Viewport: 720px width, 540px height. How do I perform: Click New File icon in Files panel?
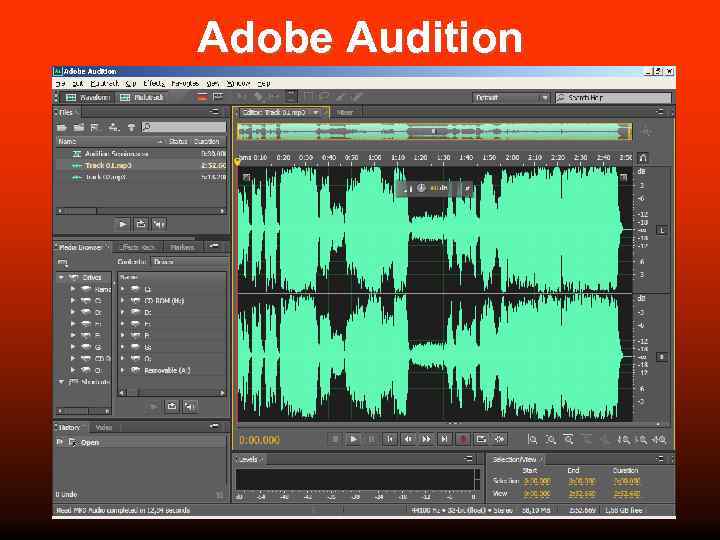click(x=95, y=127)
